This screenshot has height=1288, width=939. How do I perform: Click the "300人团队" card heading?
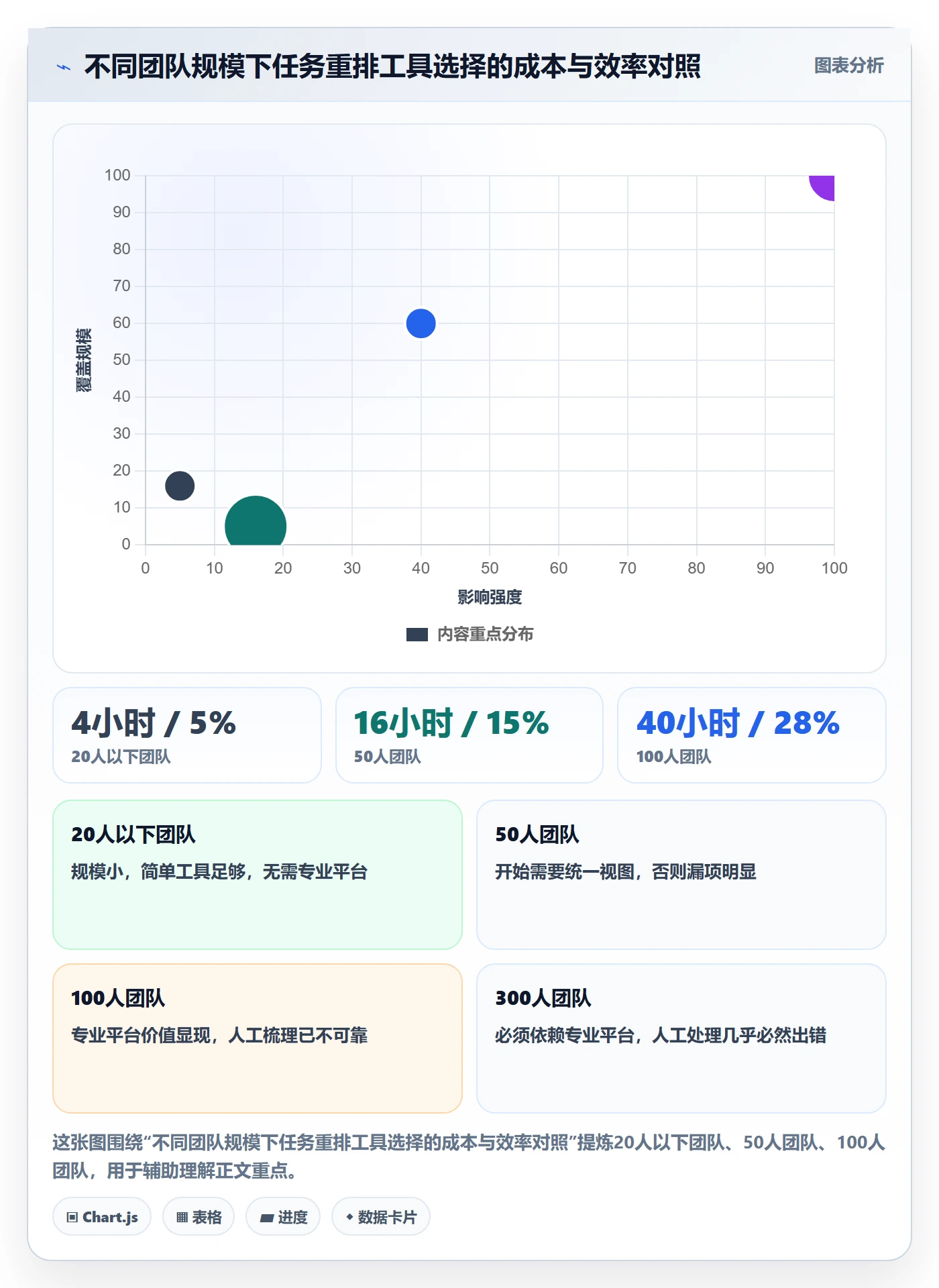click(543, 998)
